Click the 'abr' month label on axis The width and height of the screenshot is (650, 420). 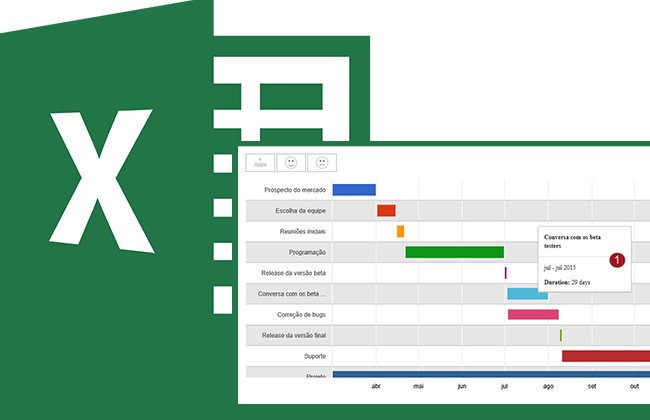(376, 386)
